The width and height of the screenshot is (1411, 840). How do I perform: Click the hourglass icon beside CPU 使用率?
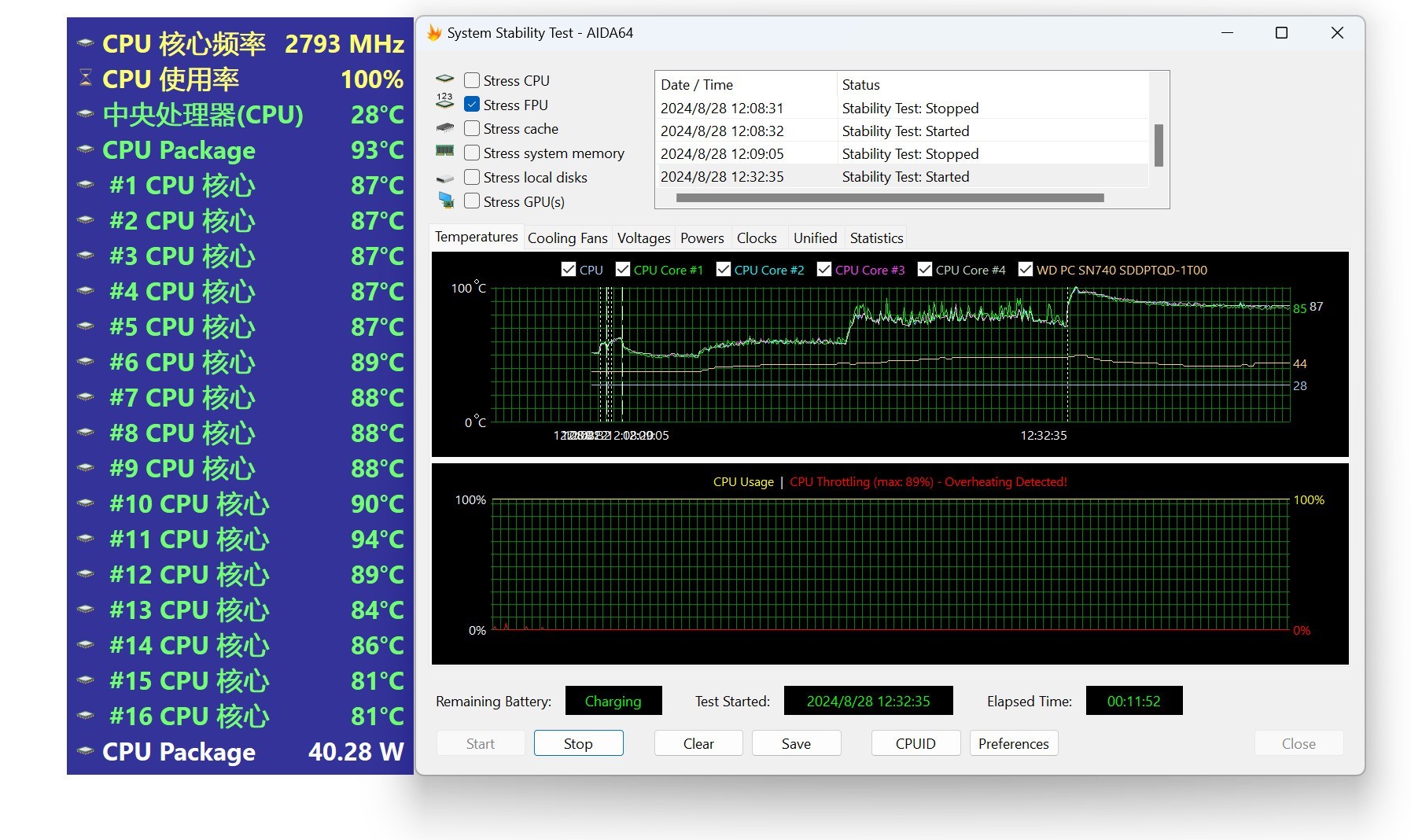pos(86,78)
